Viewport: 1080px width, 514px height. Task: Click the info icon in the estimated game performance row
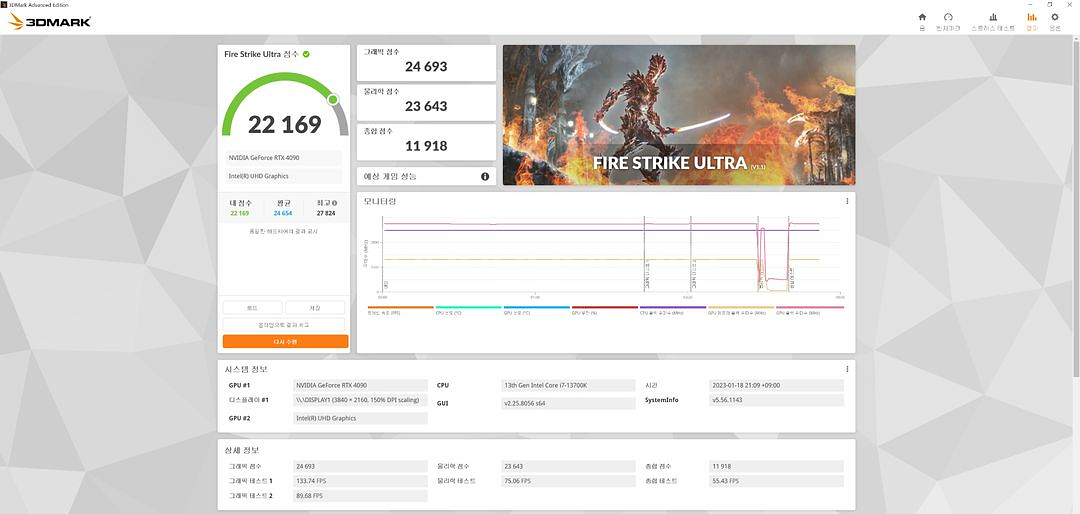pos(485,177)
